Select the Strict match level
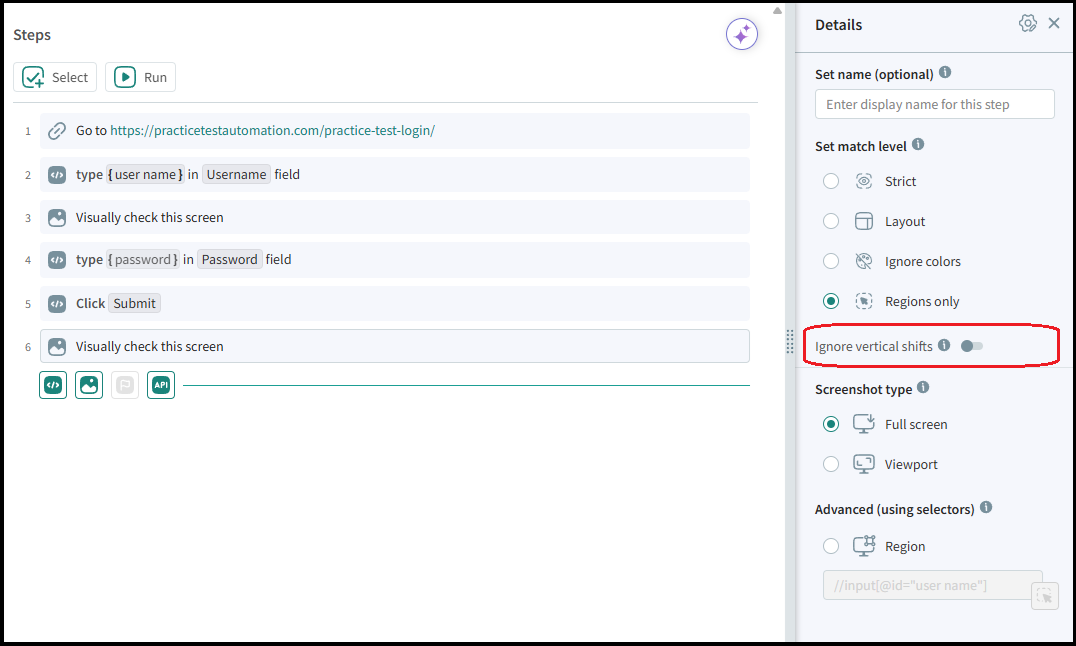 831,181
